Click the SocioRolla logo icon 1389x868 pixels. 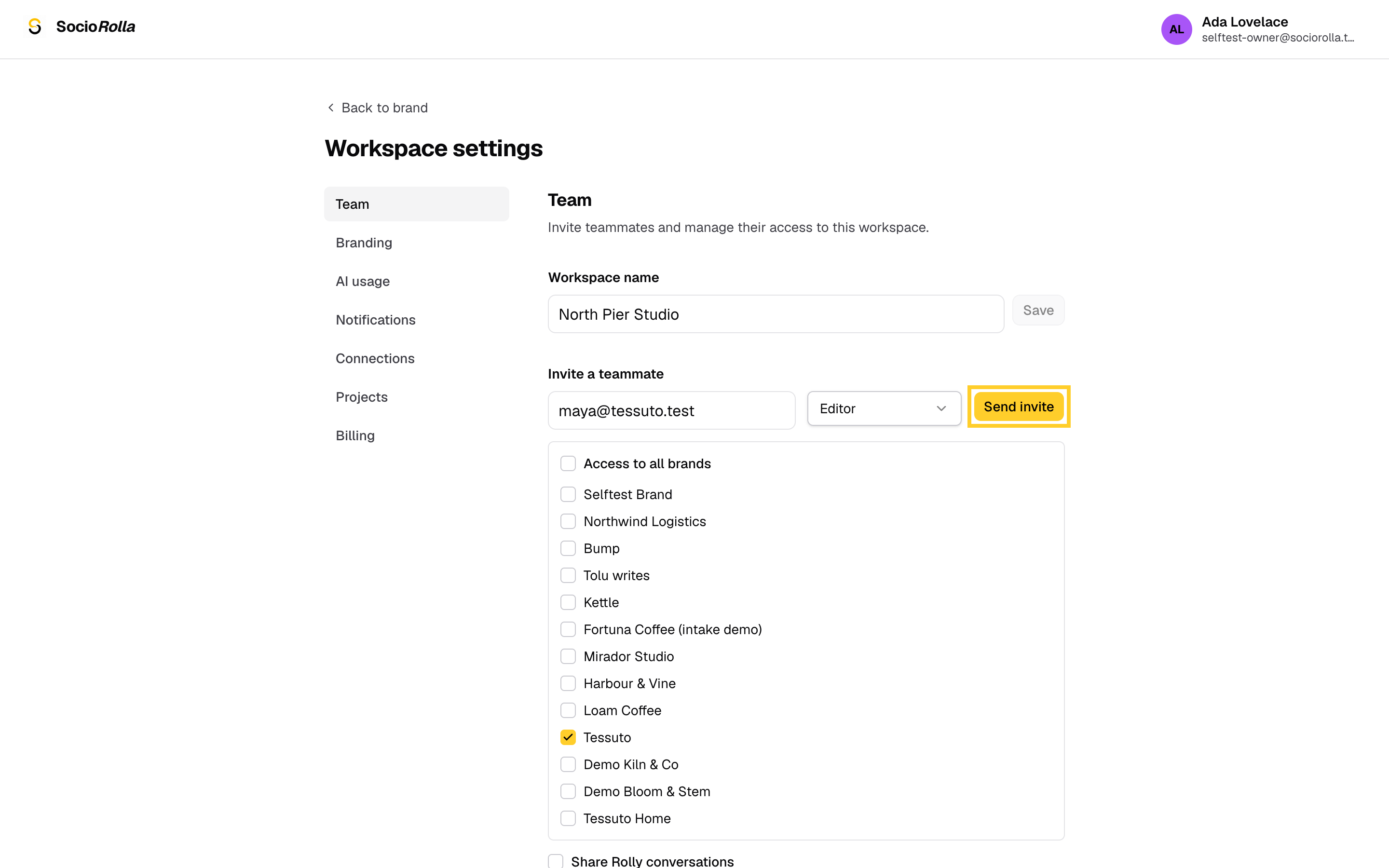pyautogui.click(x=35, y=27)
